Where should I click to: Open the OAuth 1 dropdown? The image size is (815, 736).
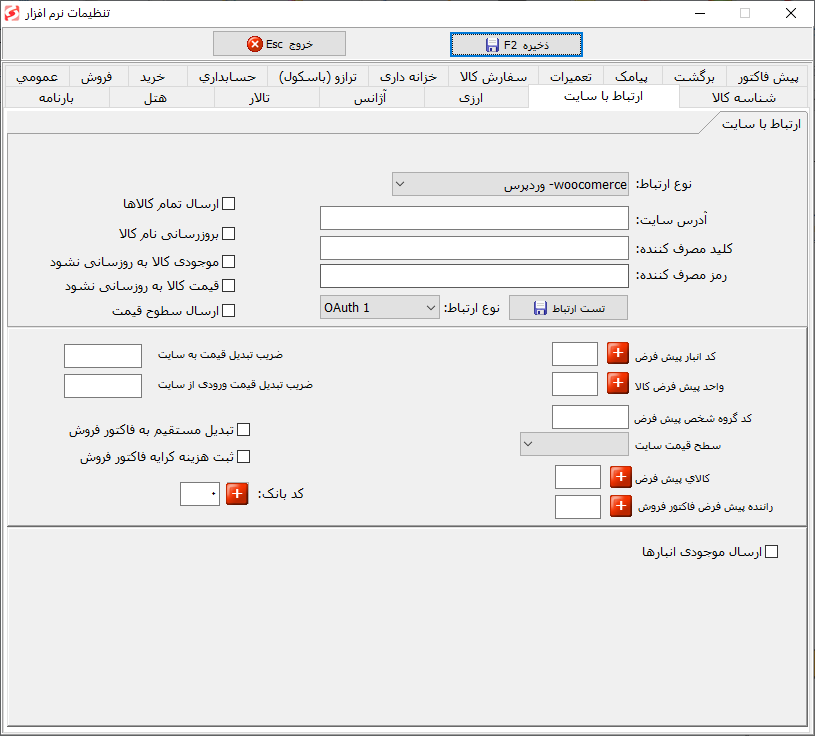379,307
